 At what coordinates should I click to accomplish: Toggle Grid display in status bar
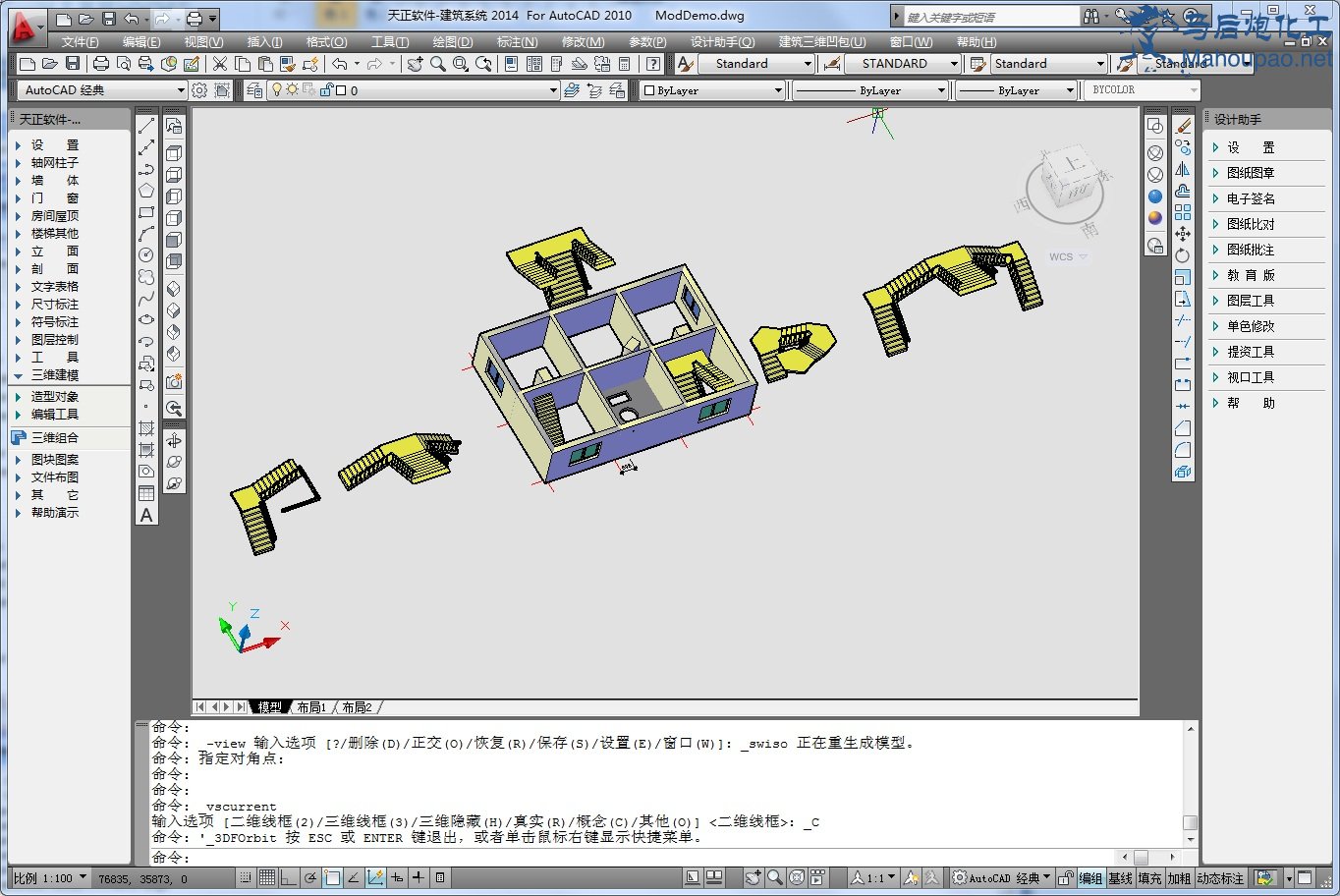[x=266, y=878]
